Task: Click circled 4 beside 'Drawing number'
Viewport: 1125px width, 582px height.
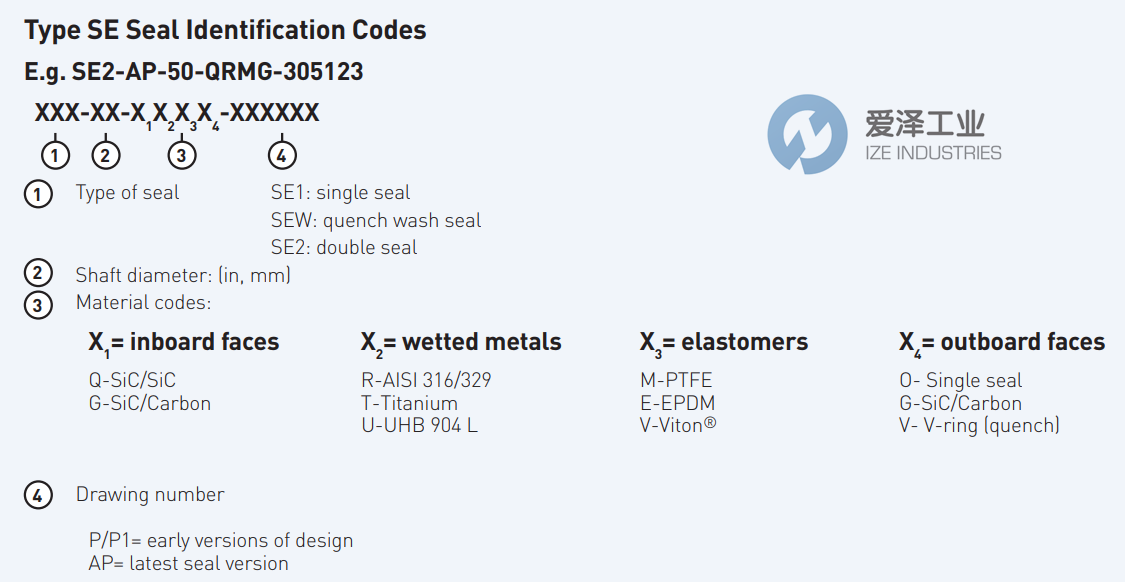Action: [38, 495]
